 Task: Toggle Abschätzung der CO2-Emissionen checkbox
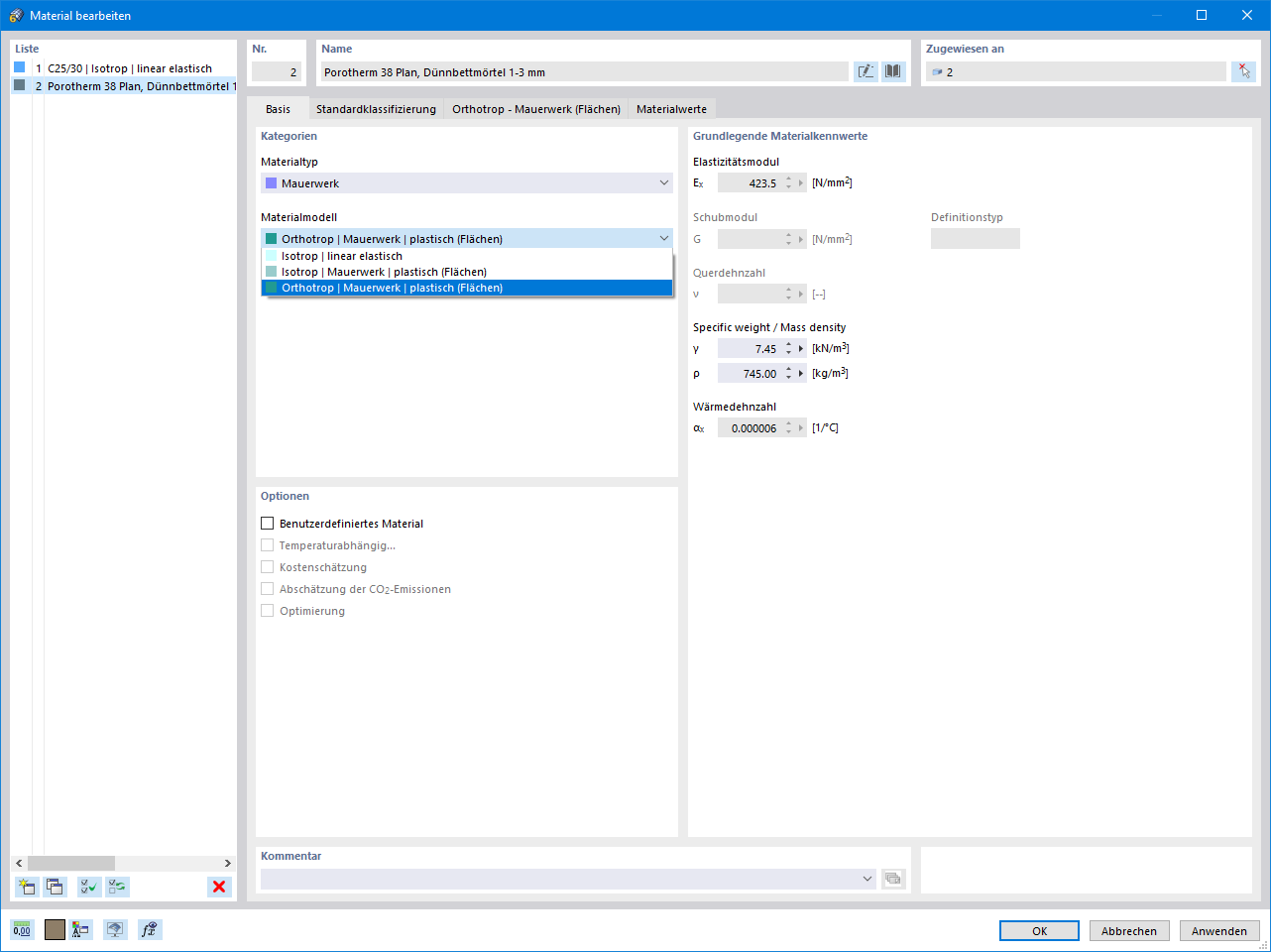coord(267,589)
